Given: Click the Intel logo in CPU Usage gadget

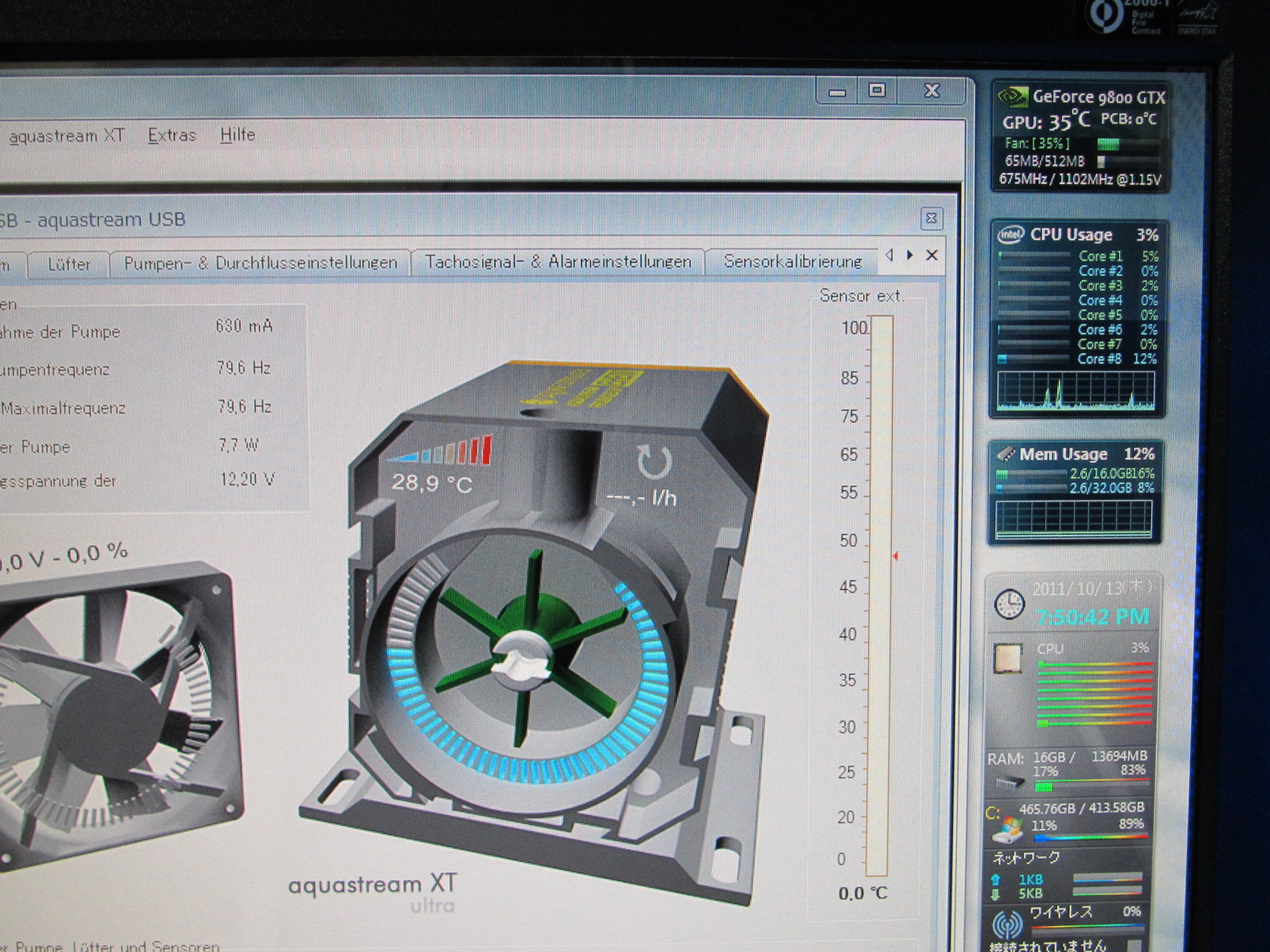Looking at the screenshot, I should click(x=1010, y=235).
